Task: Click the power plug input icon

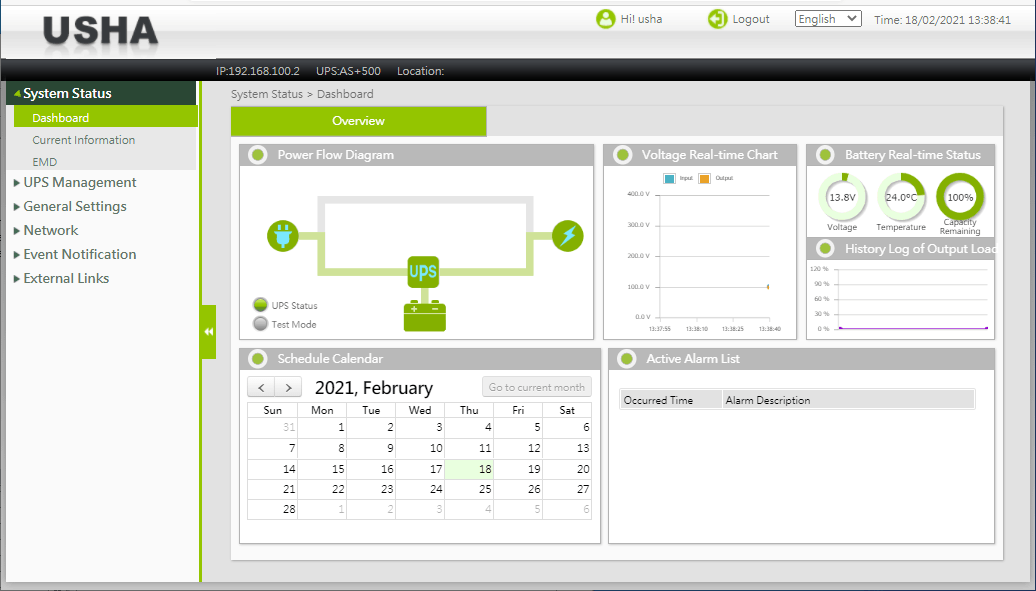Action: [282, 237]
